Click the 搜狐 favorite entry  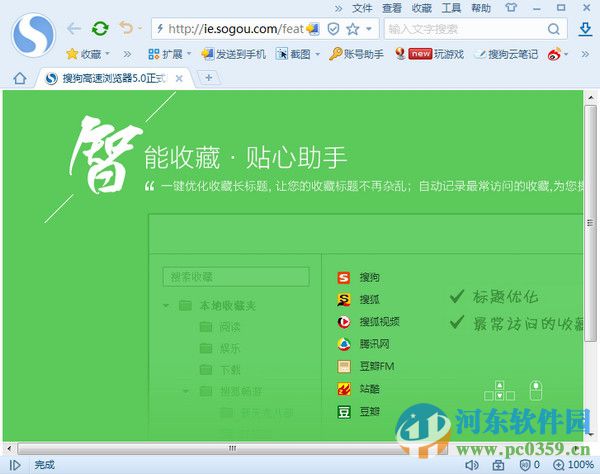tap(359, 300)
